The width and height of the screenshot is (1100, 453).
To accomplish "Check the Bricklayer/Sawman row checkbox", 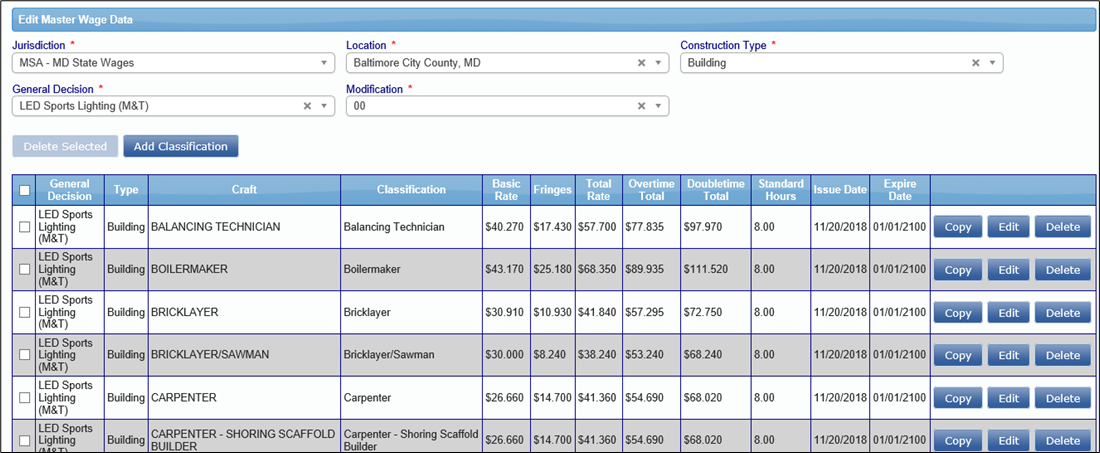I will 25,355.
